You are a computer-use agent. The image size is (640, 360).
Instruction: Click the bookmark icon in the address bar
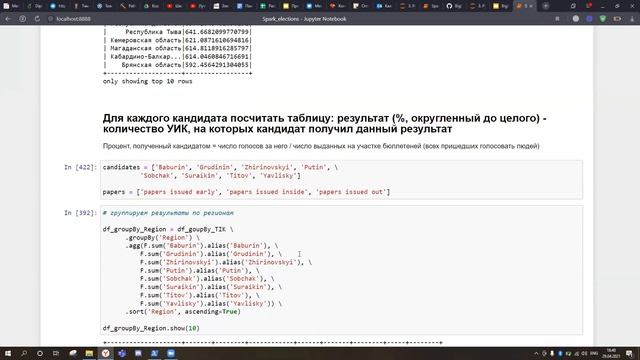[557, 19]
